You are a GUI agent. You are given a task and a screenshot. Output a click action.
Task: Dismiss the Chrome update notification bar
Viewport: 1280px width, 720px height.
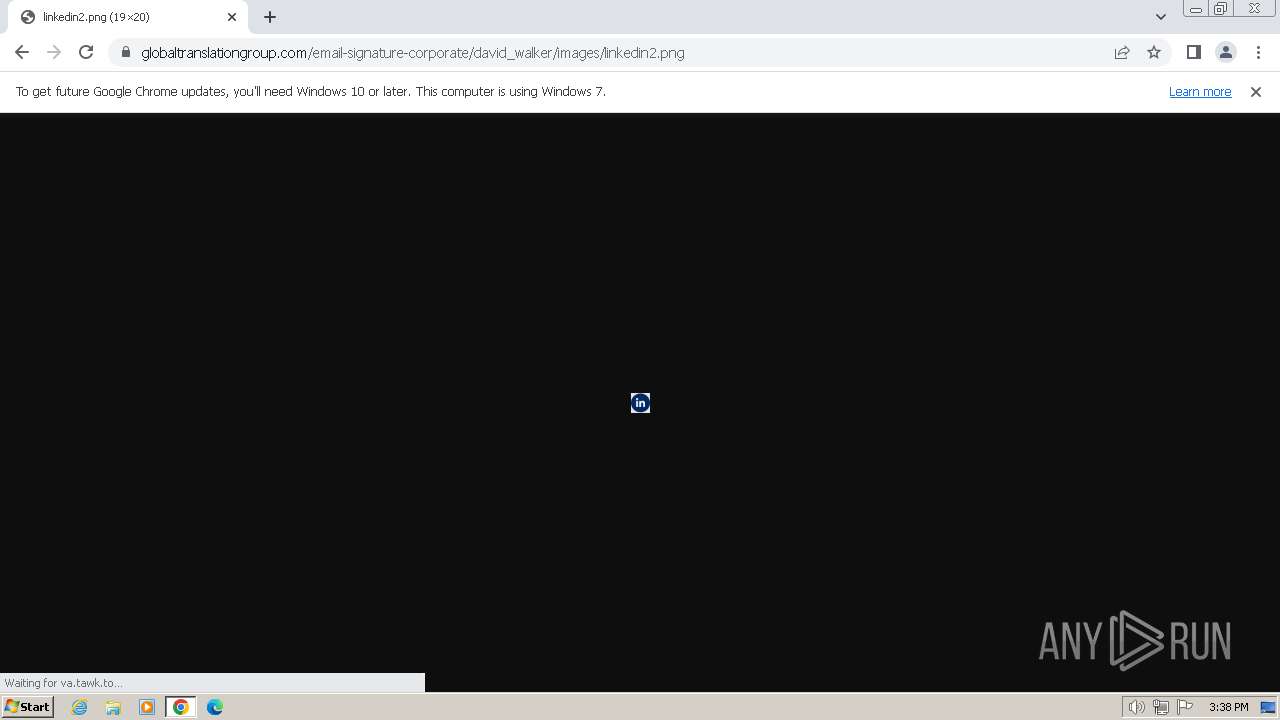[x=1256, y=91]
